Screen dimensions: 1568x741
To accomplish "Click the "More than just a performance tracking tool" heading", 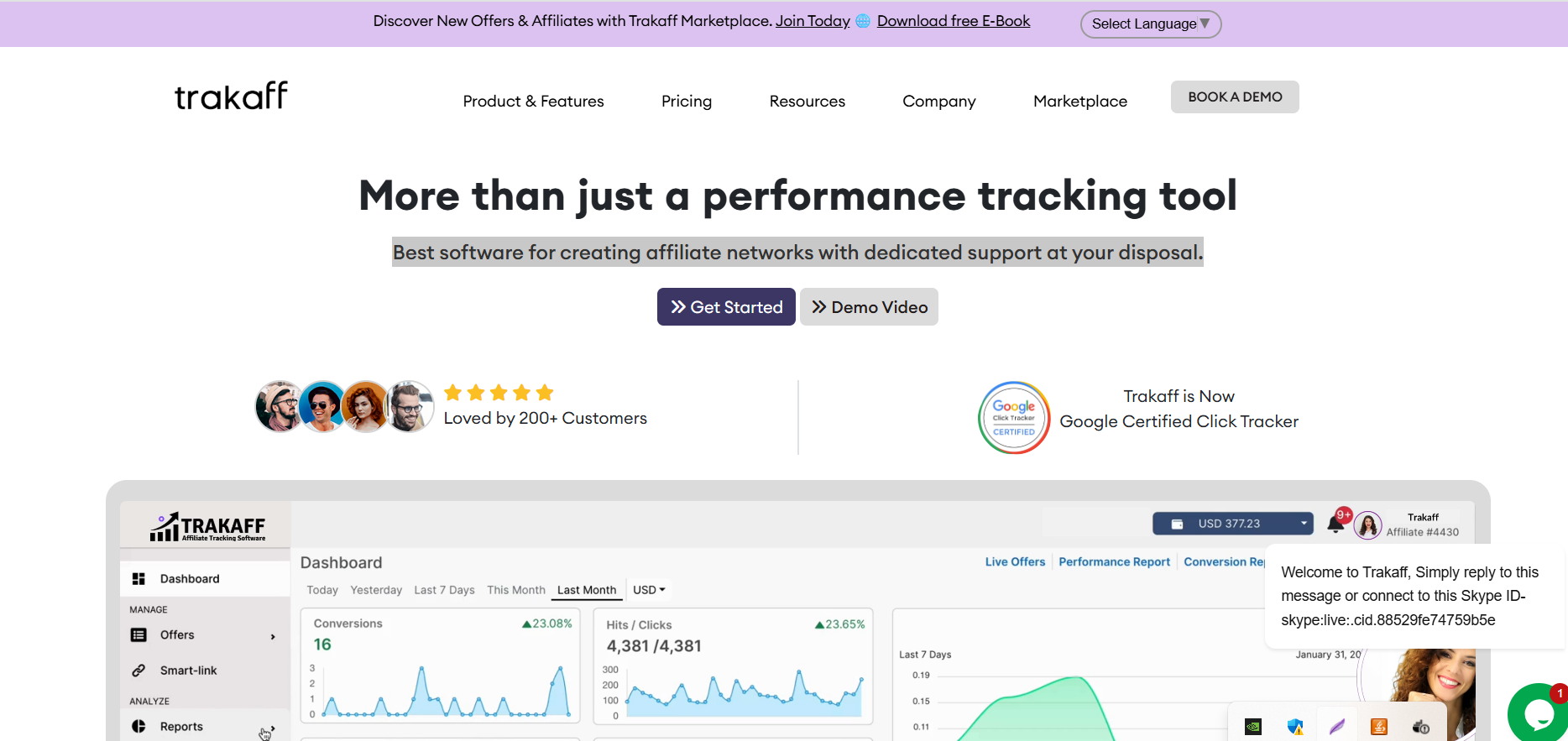I will tap(797, 196).
